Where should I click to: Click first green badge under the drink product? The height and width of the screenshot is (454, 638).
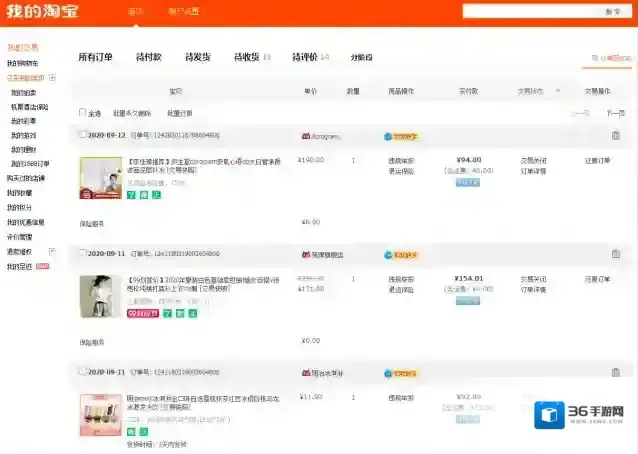[x=131, y=432]
